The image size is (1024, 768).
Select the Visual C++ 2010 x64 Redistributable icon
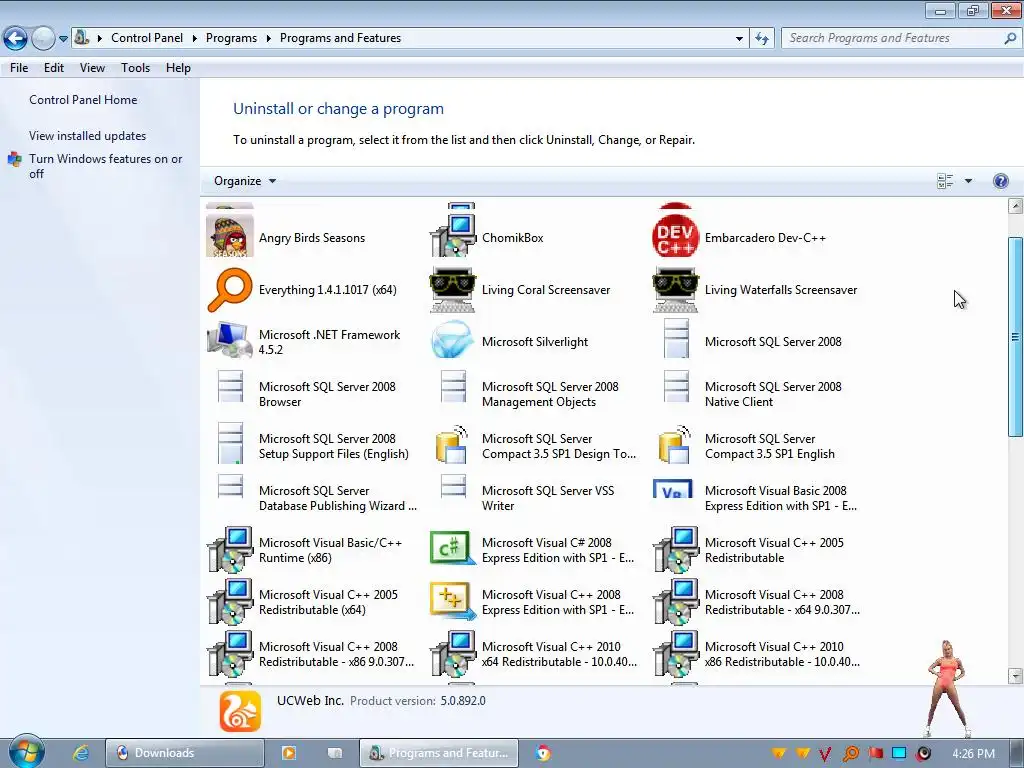tap(453, 654)
